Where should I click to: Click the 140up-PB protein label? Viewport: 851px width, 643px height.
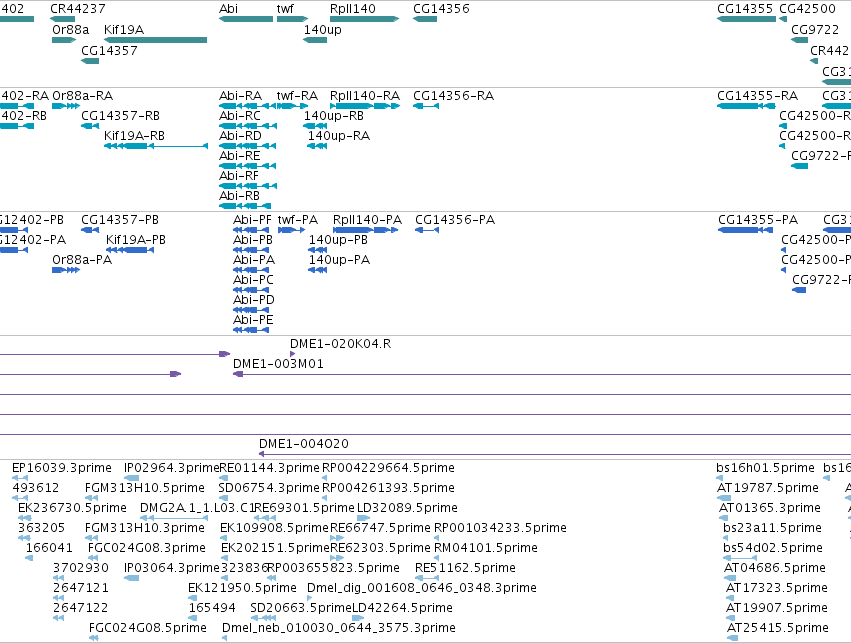pos(338,240)
